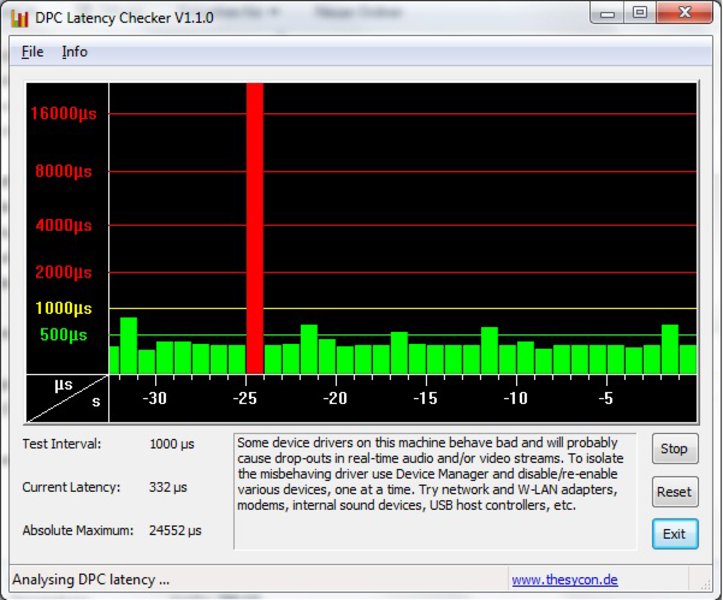Viewport: 723px width, 600px height.
Task: Click the -10 time axis label
Action: point(516,398)
